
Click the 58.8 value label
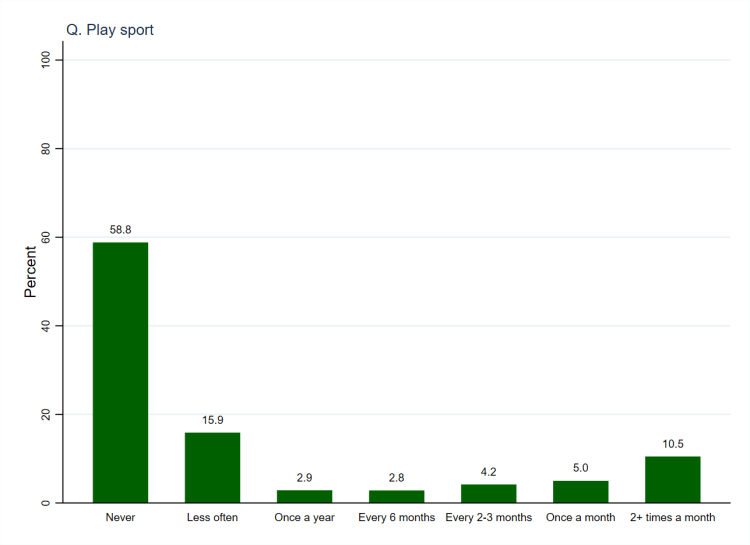tap(120, 230)
